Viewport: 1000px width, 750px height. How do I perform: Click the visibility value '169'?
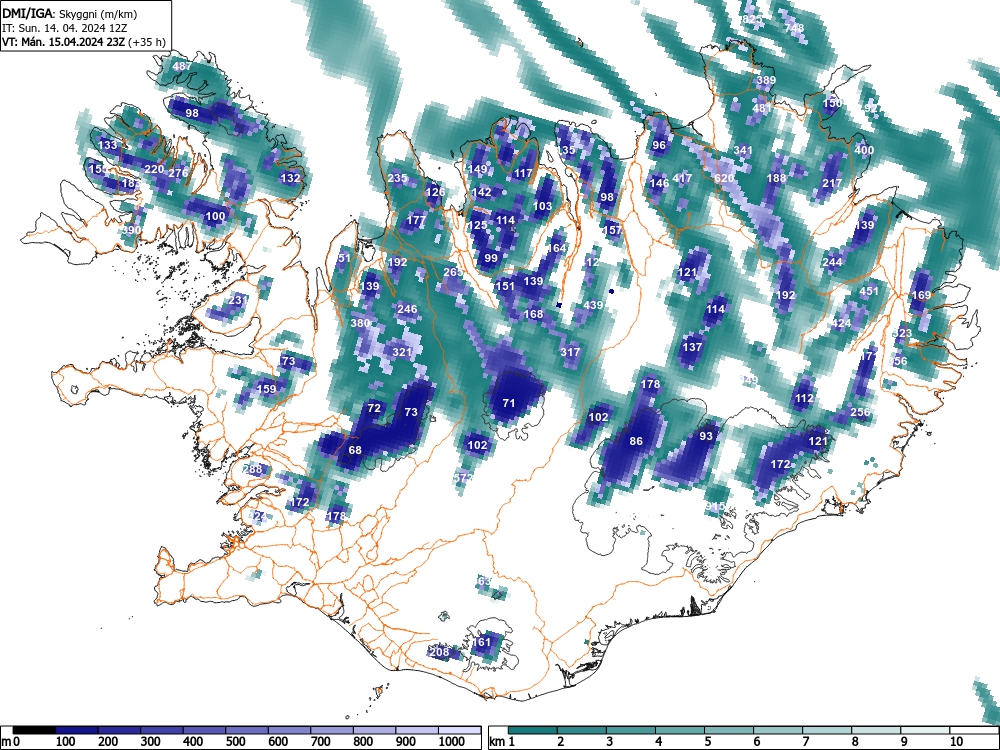coord(922,295)
